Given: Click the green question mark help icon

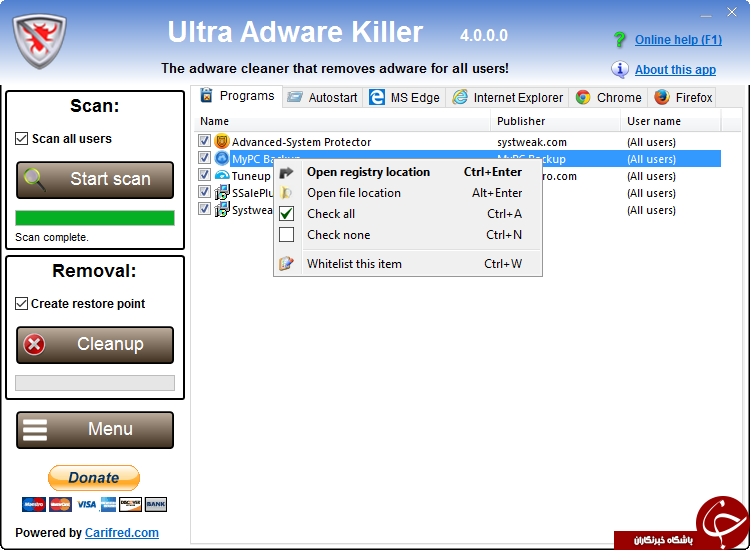Looking at the screenshot, I should pos(620,40).
